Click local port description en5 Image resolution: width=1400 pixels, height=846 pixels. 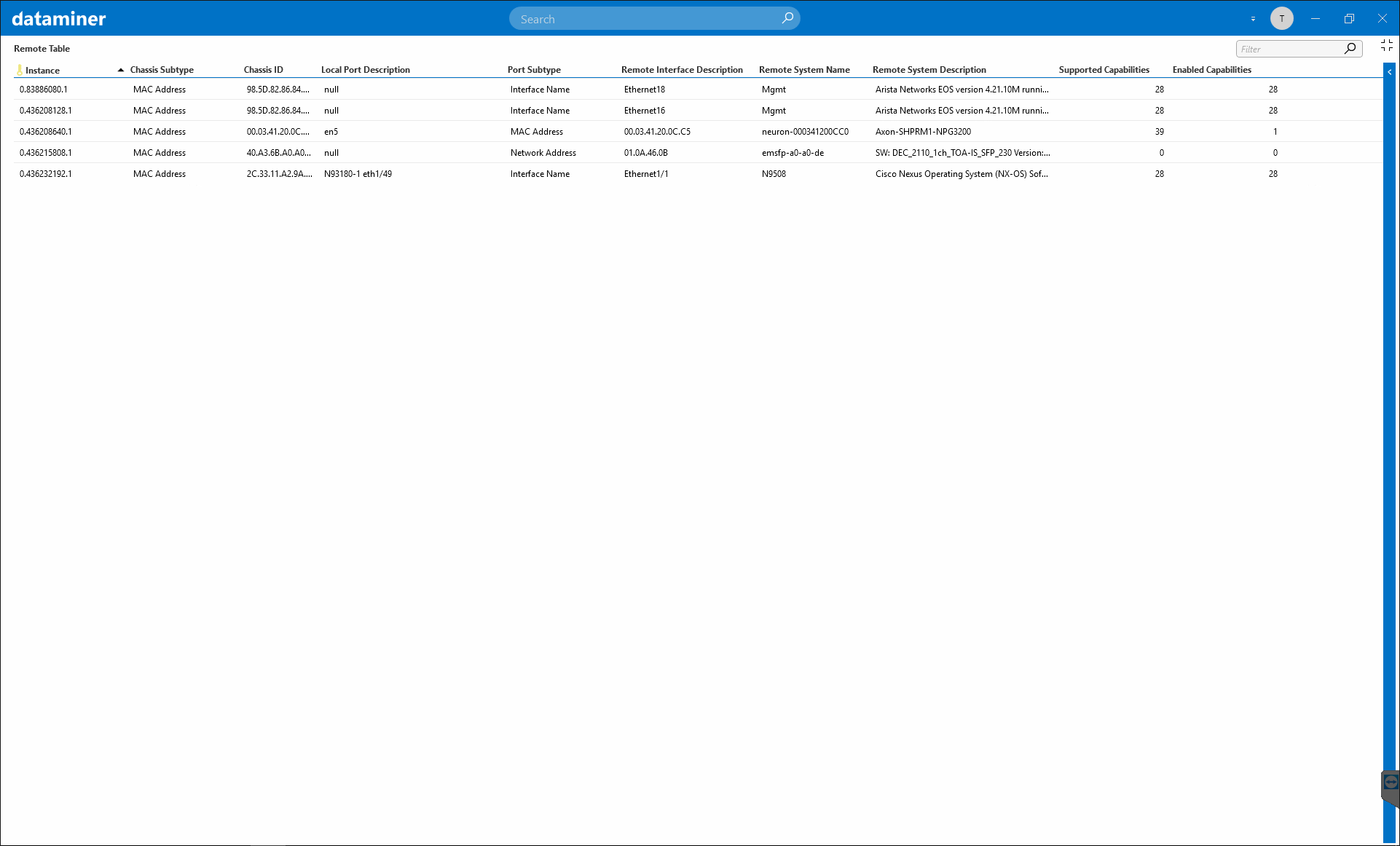click(x=331, y=132)
